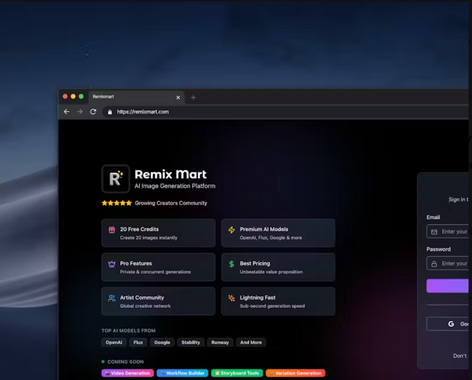Close the Remixmart tab with its X
This screenshot has width=472, height=380.
(178, 97)
